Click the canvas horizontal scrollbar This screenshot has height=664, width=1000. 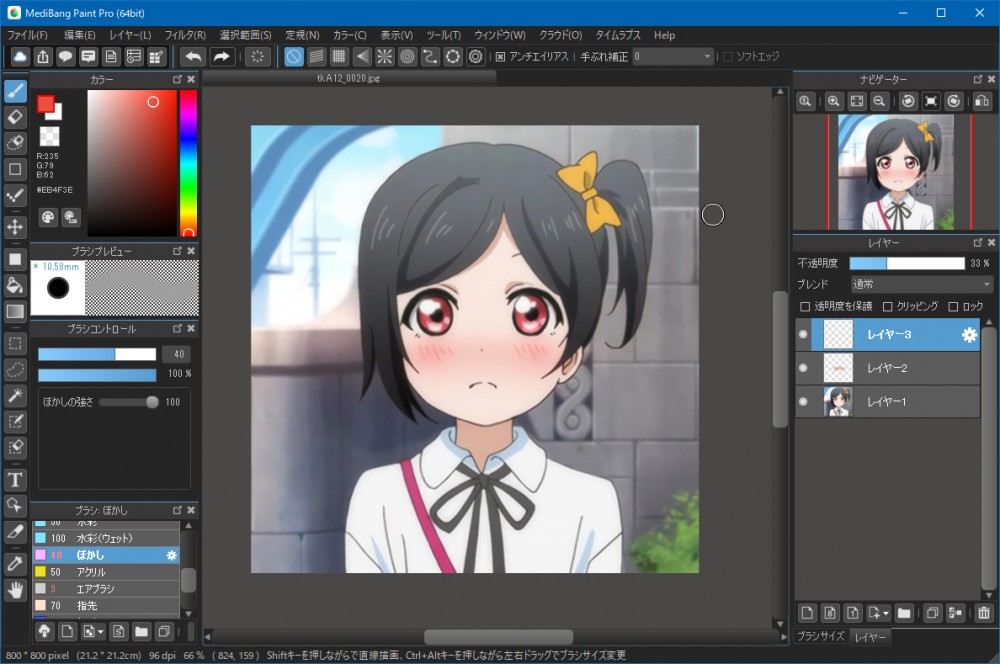[x=497, y=637]
